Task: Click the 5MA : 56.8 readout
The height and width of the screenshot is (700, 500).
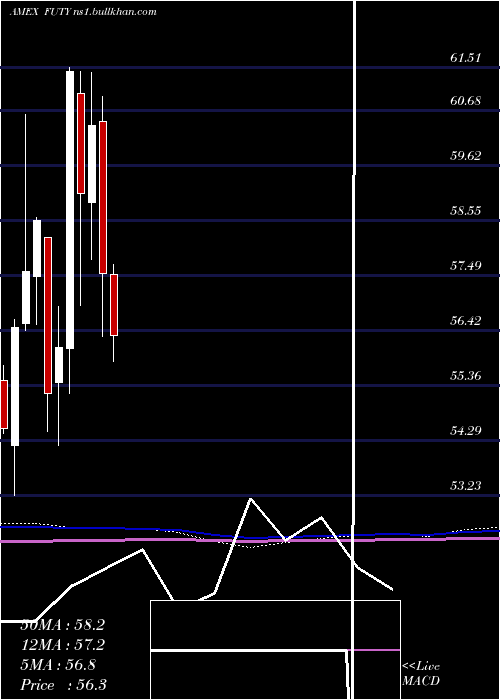Action: [x=58, y=665]
